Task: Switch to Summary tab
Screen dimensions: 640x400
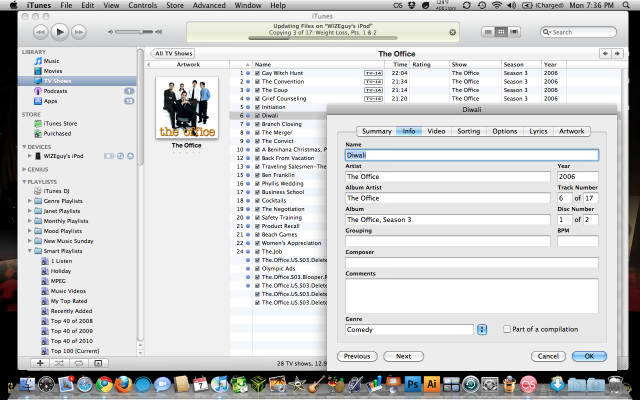Action: pyautogui.click(x=376, y=131)
